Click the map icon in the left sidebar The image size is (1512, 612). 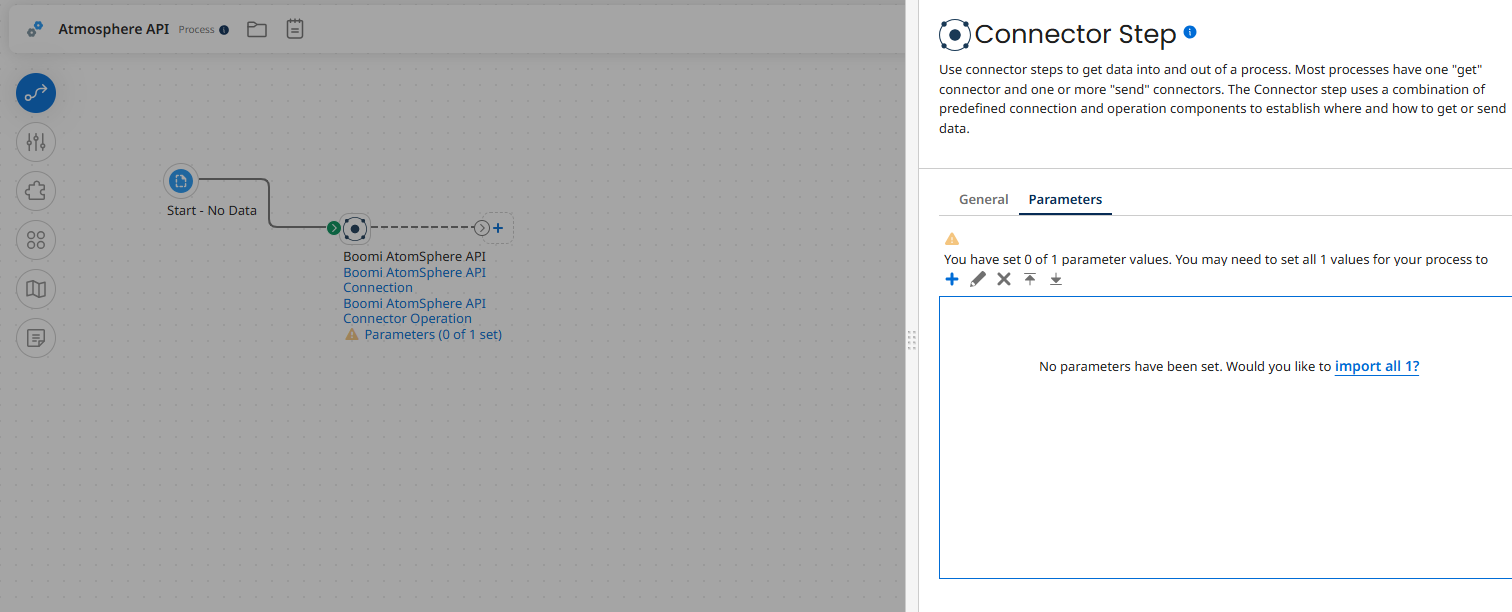[x=35, y=289]
